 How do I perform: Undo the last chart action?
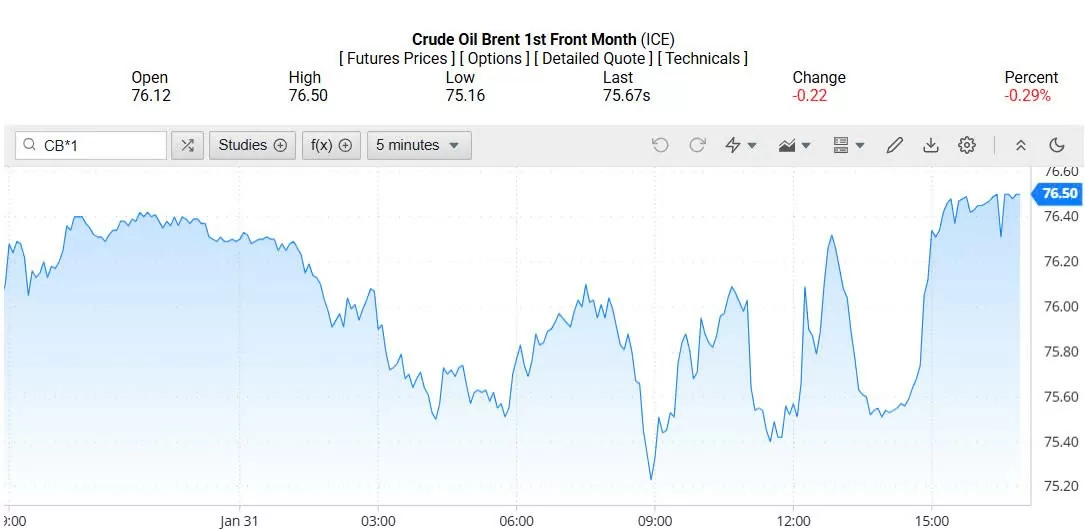tap(660, 145)
